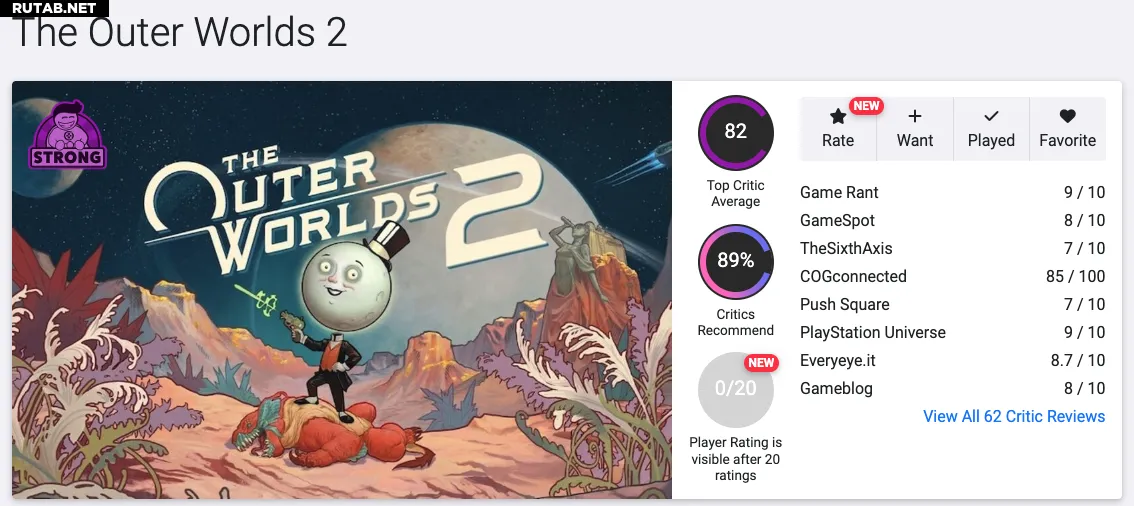The width and height of the screenshot is (1134, 506).
Task: Open the Gameblog review
Action: tap(836, 388)
